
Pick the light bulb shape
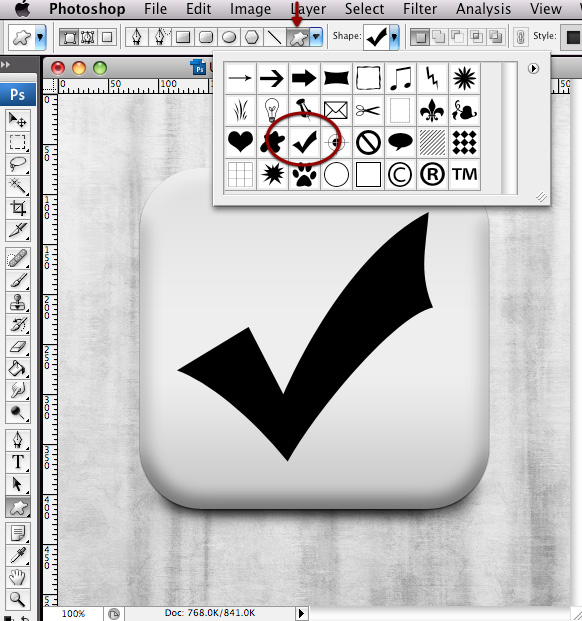click(x=272, y=110)
